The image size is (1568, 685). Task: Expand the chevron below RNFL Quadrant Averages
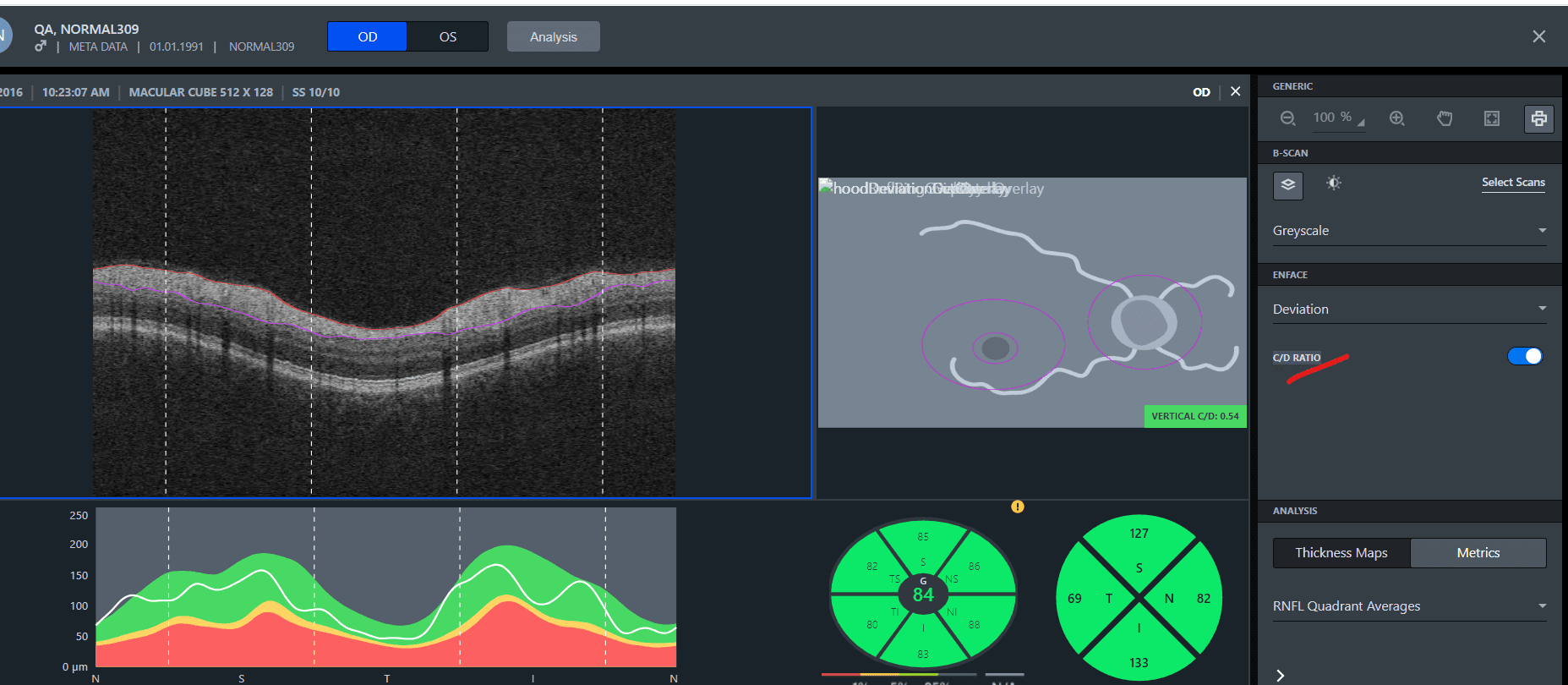click(x=1281, y=675)
